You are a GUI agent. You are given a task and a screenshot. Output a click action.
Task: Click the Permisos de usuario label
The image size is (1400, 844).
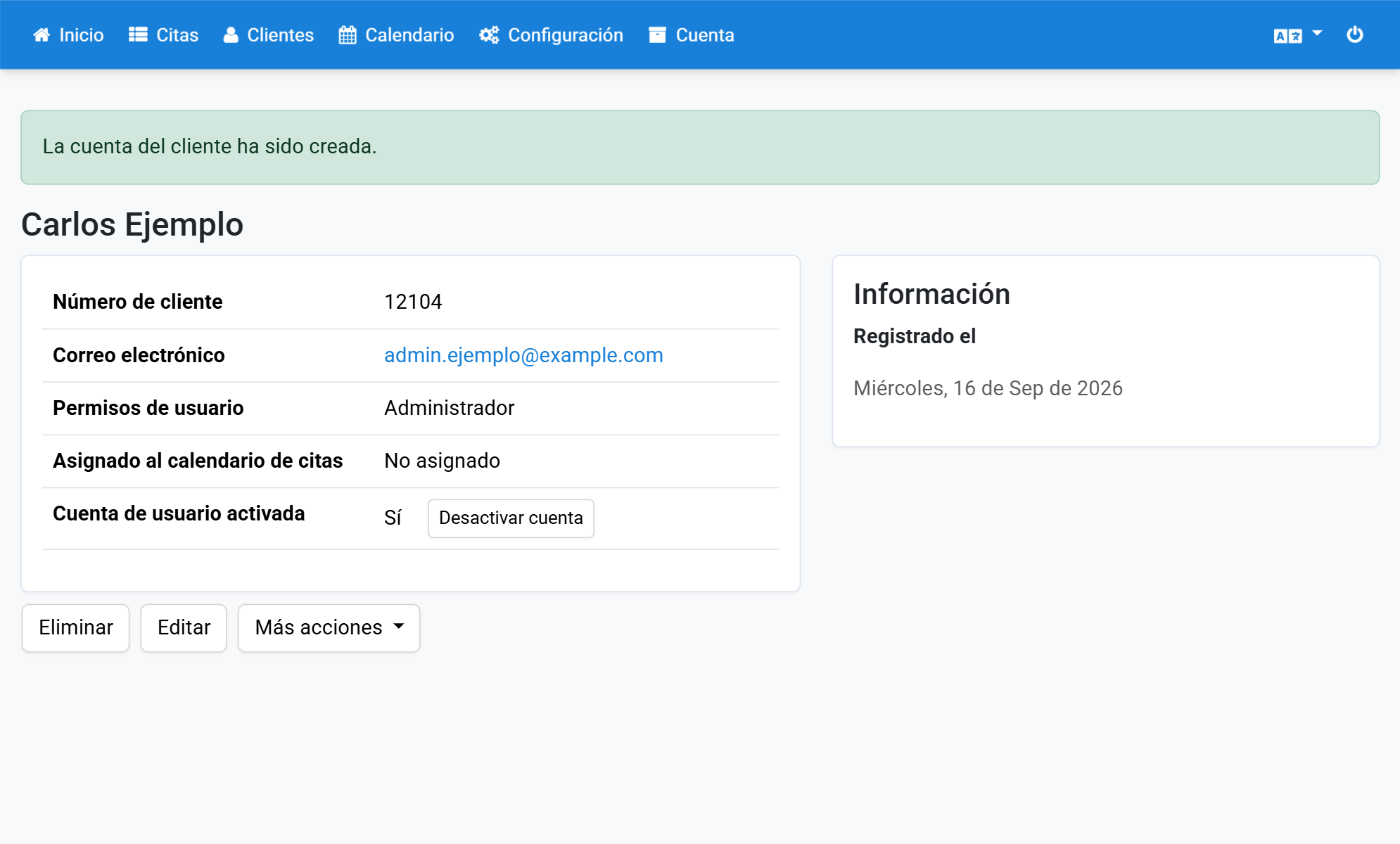pos(148,408)
